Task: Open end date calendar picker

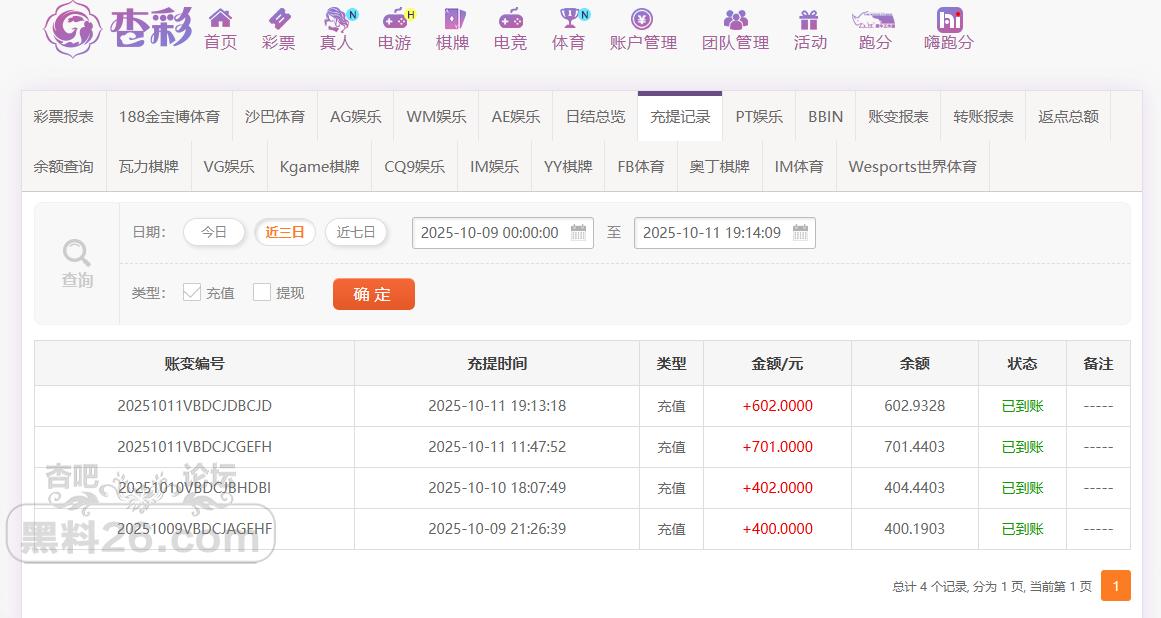Action: tap(800, 233)
